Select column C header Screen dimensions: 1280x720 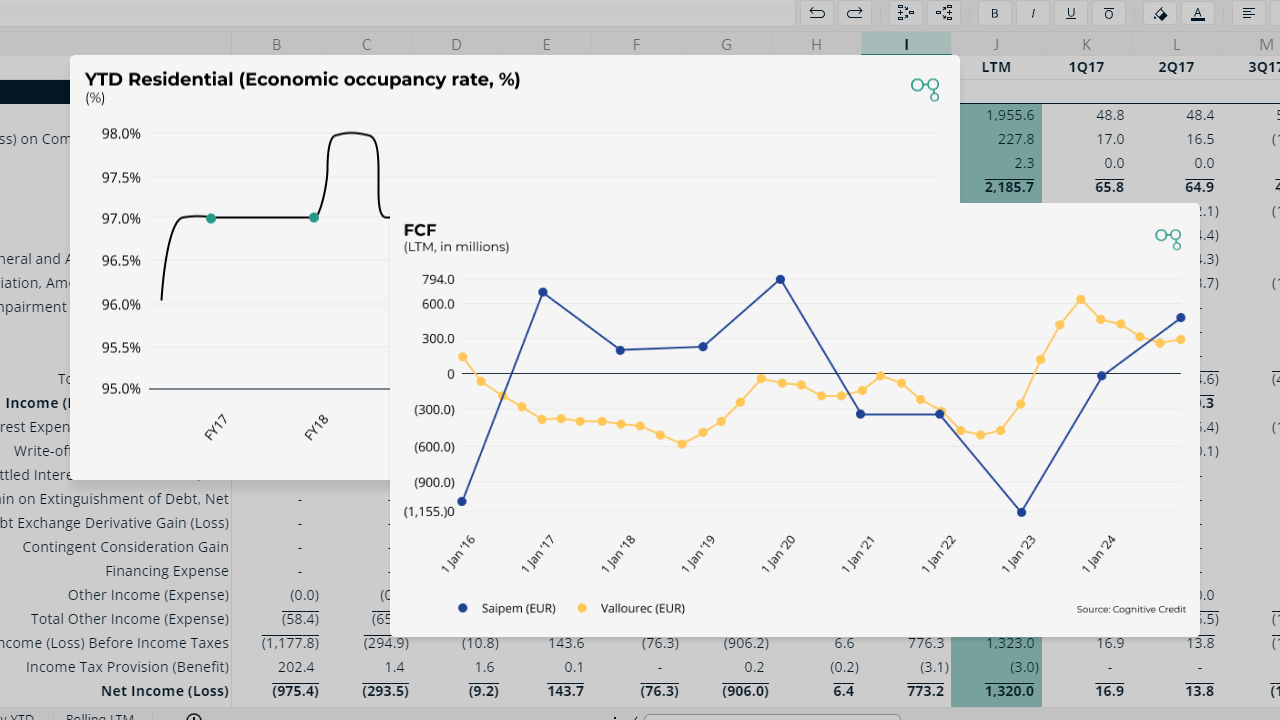(x=366, y=44)
